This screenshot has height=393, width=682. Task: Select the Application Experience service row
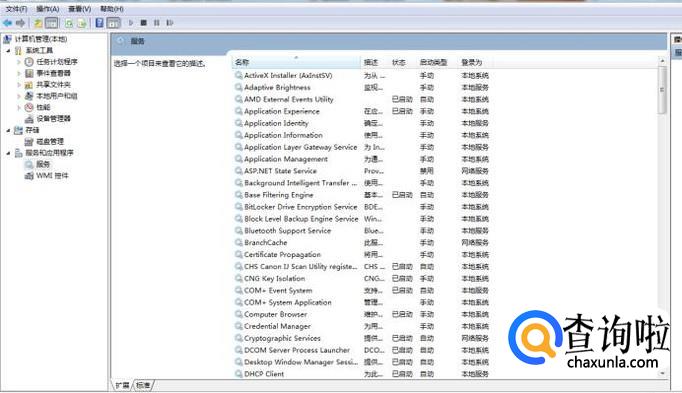pyautogui.click(x=362, y=111)
